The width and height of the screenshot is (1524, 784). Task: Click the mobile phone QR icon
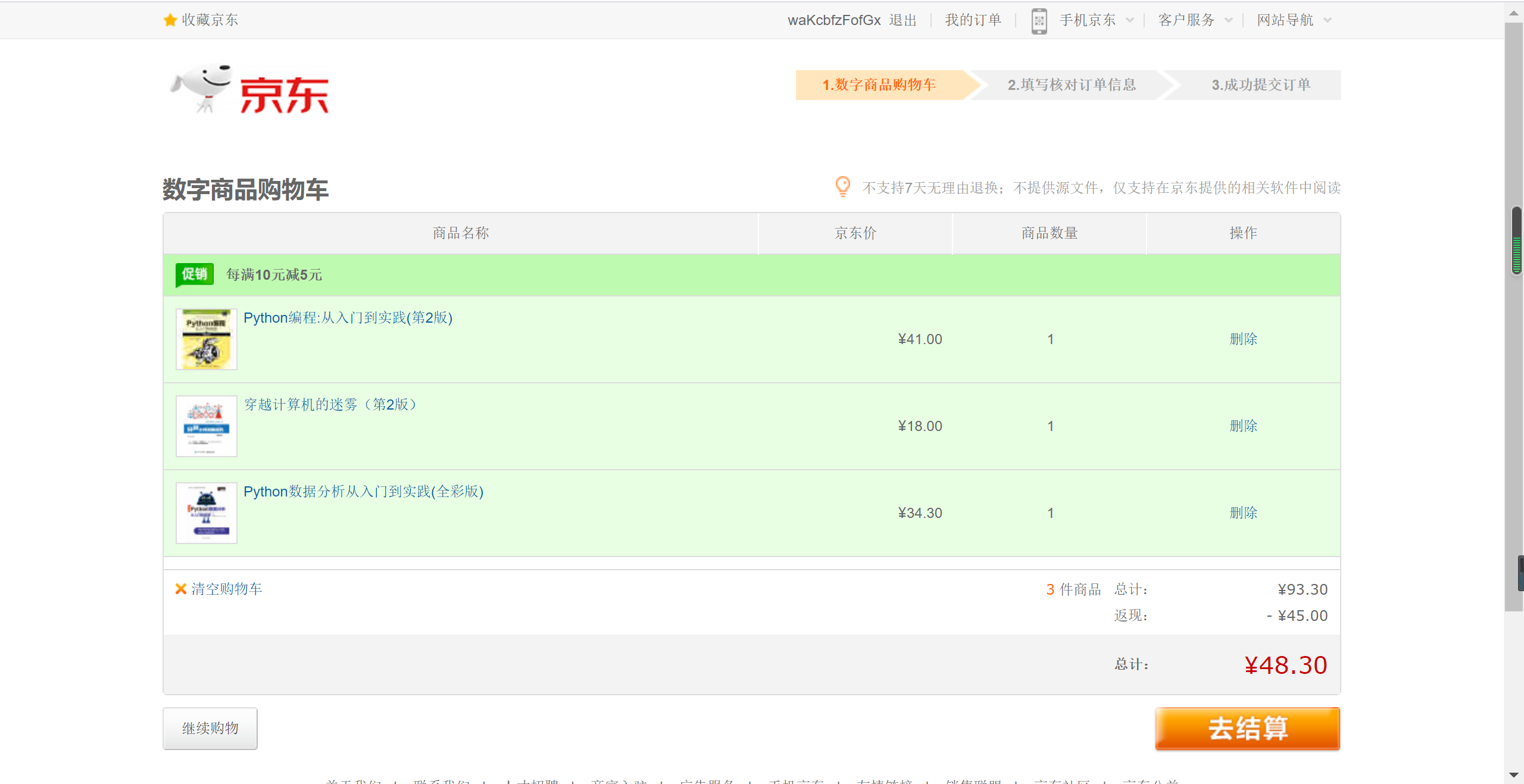pos(1039,21)
